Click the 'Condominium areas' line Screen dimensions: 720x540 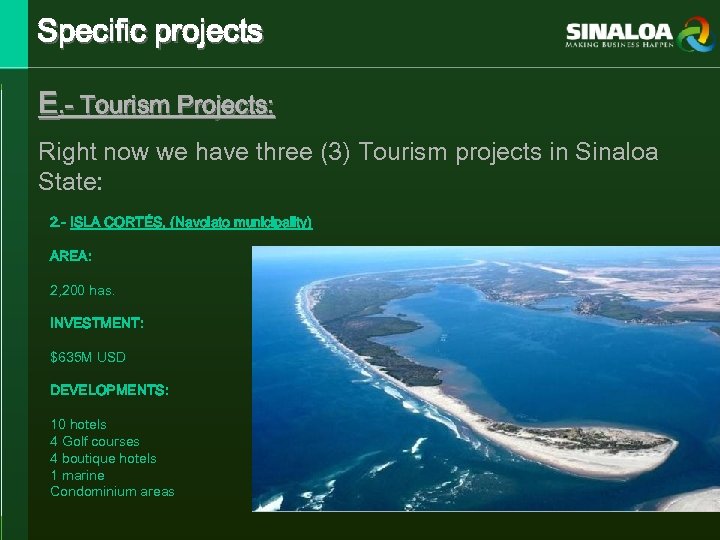[x=112, y=491]
